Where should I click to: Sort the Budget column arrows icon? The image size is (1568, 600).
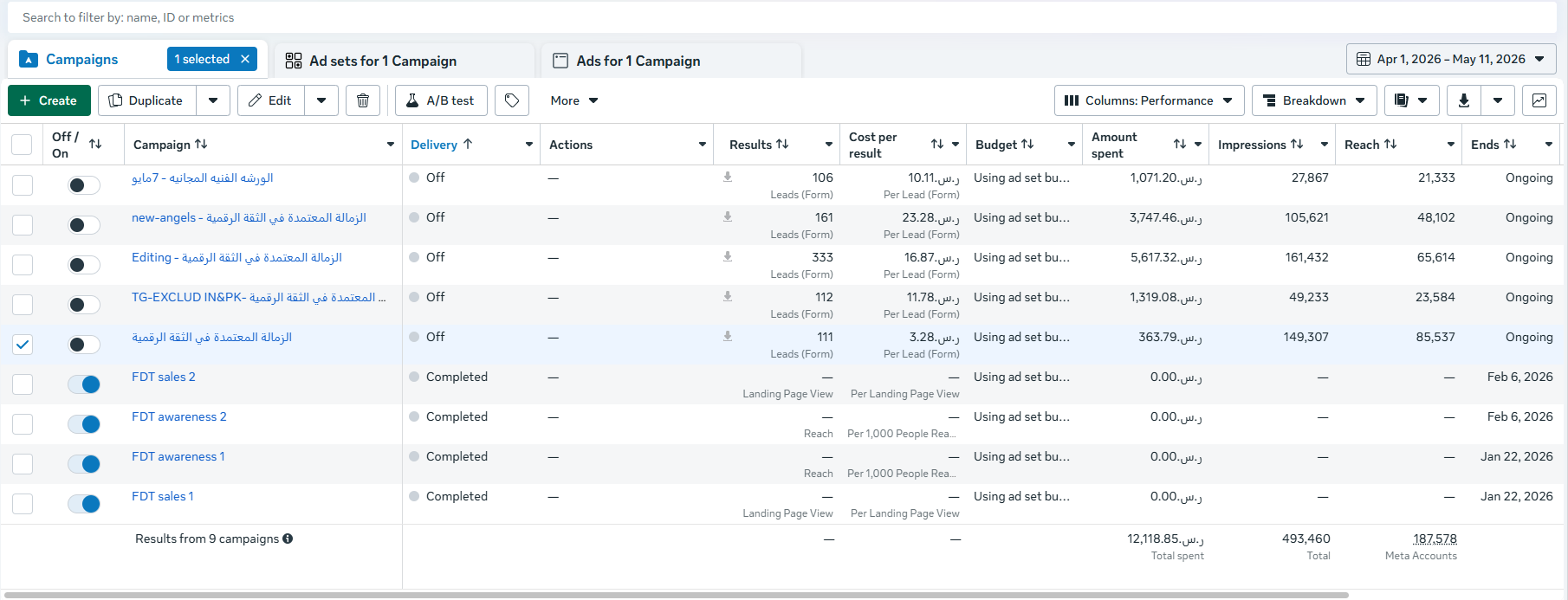(1027, 144)
